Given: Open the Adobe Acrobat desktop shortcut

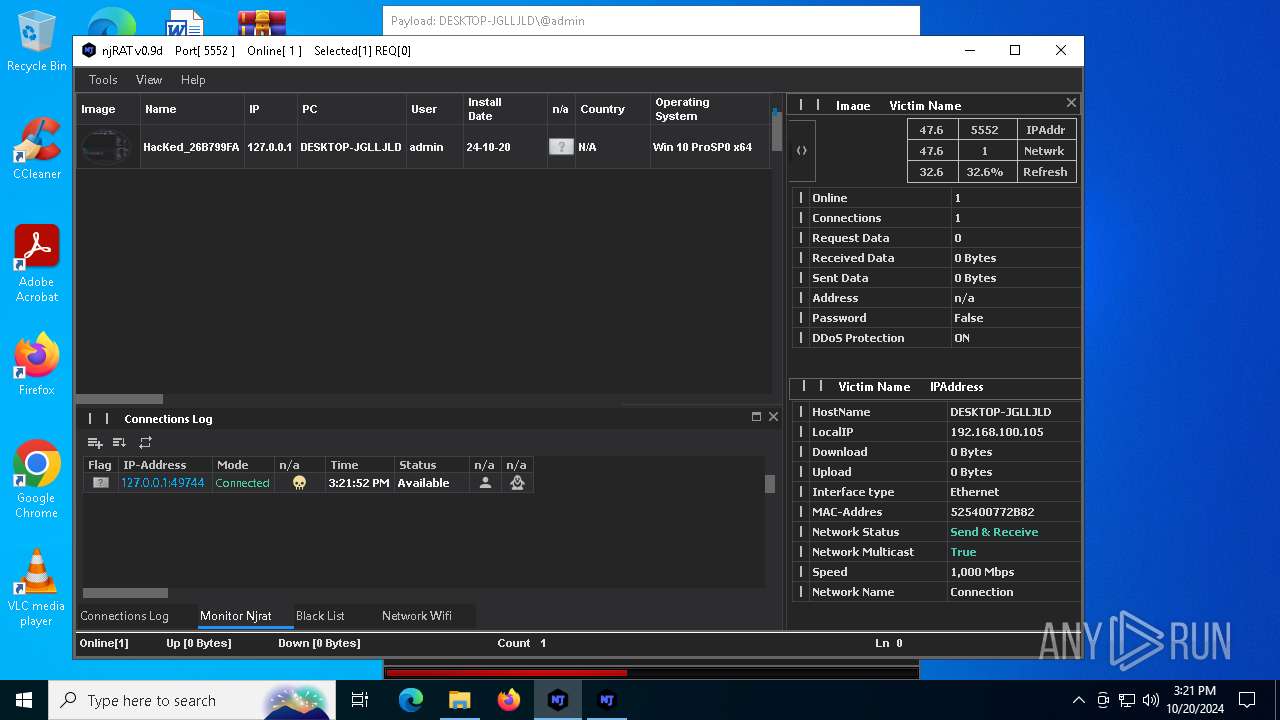Looking at the screenshot, I should click(x=36, y=264).
